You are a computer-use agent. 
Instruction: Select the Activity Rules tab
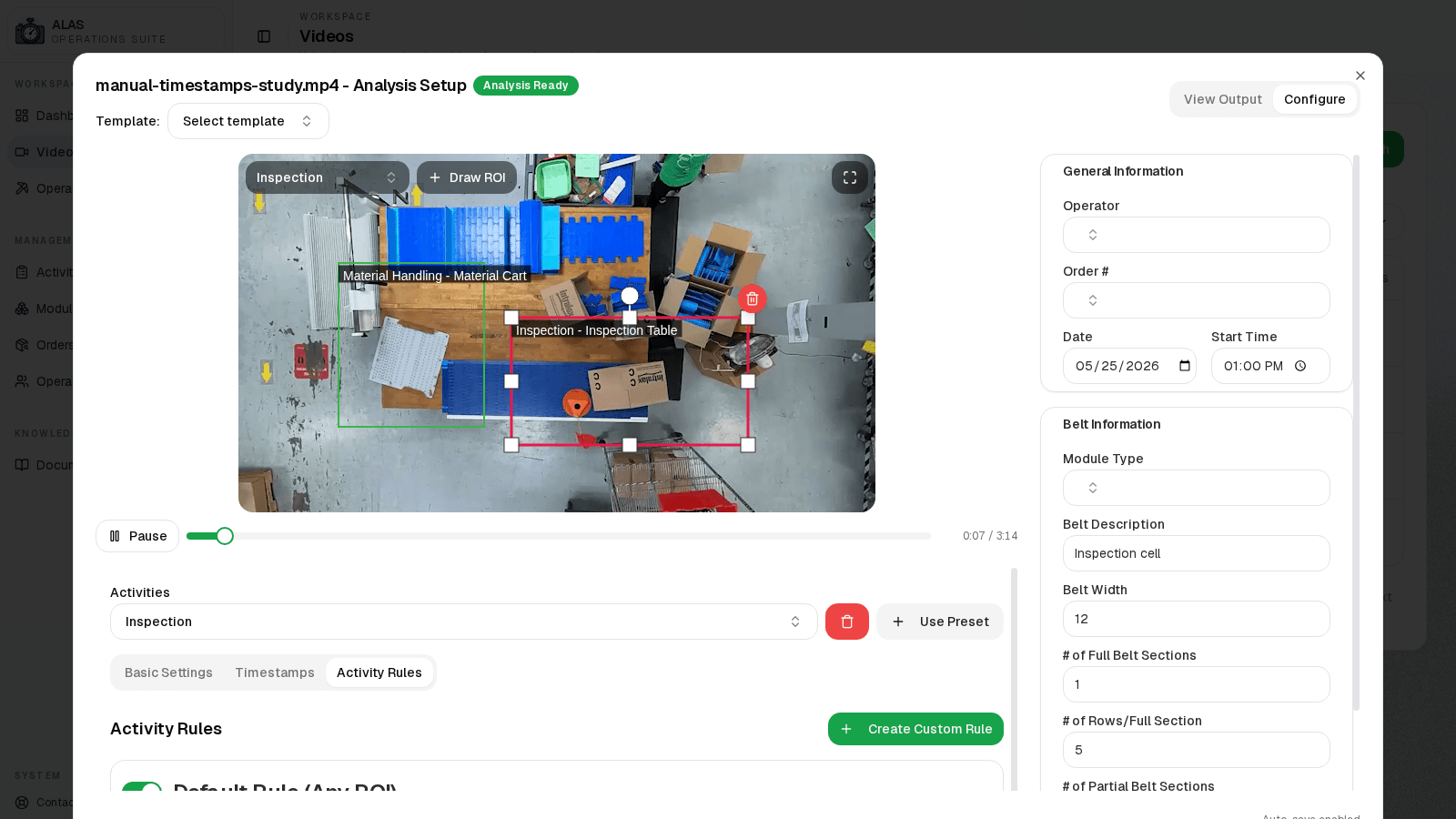click(x=379, y=672)
